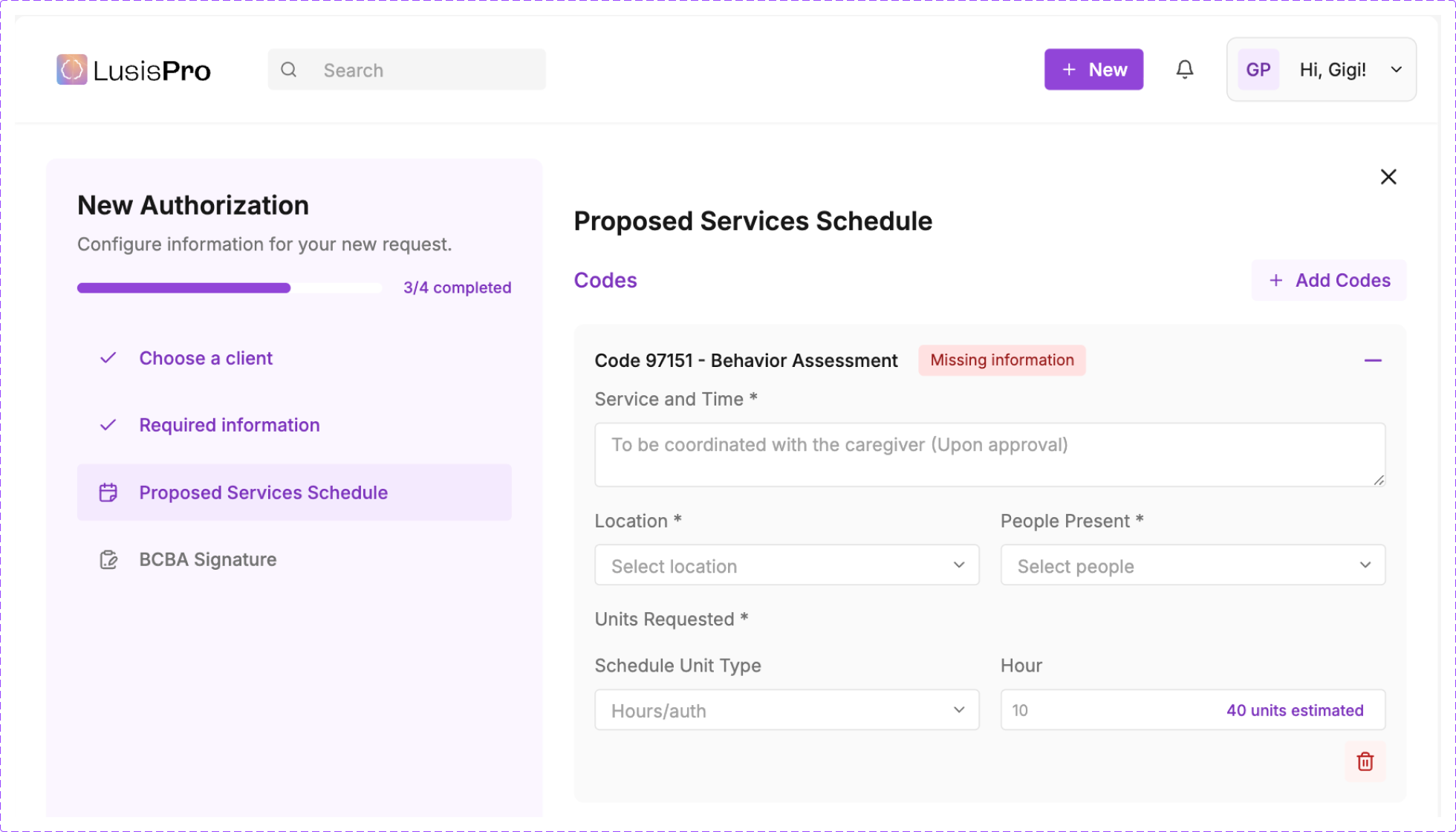Click the LusisPro logo icon
1456x832 pixels.
(72, 70)
